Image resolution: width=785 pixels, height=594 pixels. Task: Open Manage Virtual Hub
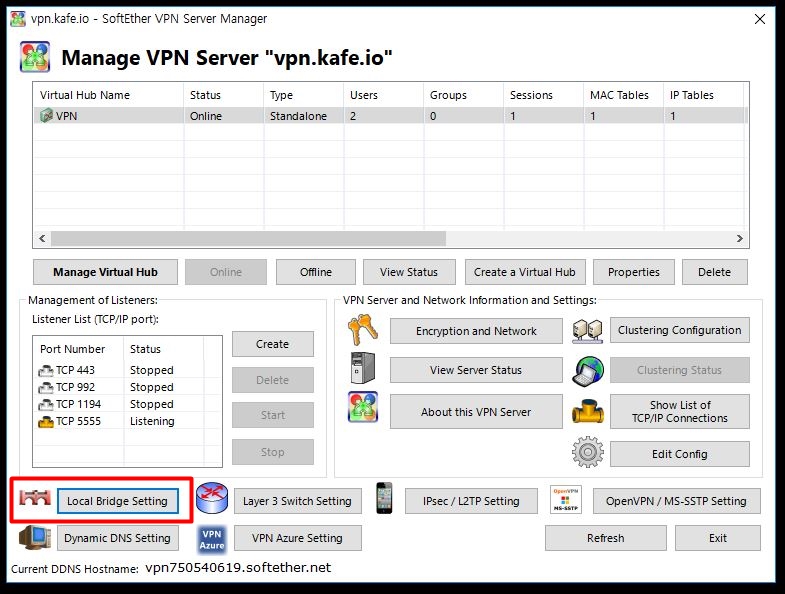[105, 272]
